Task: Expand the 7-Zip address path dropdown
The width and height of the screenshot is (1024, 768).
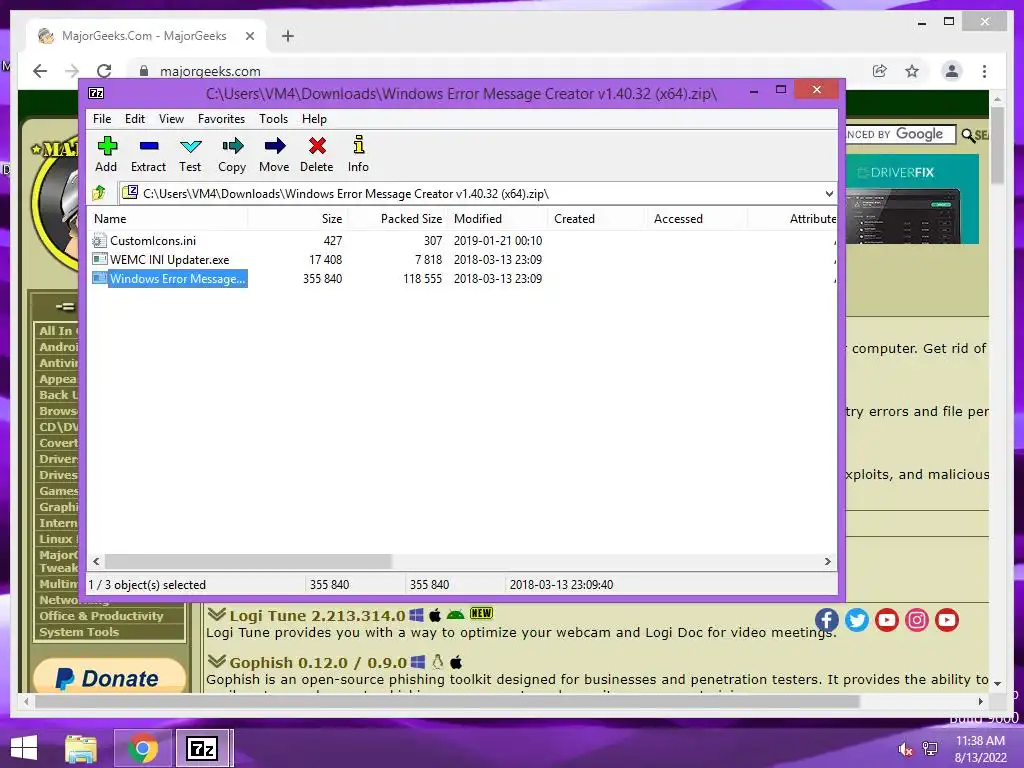Action: pyautogui.click(x=829, y=194)
